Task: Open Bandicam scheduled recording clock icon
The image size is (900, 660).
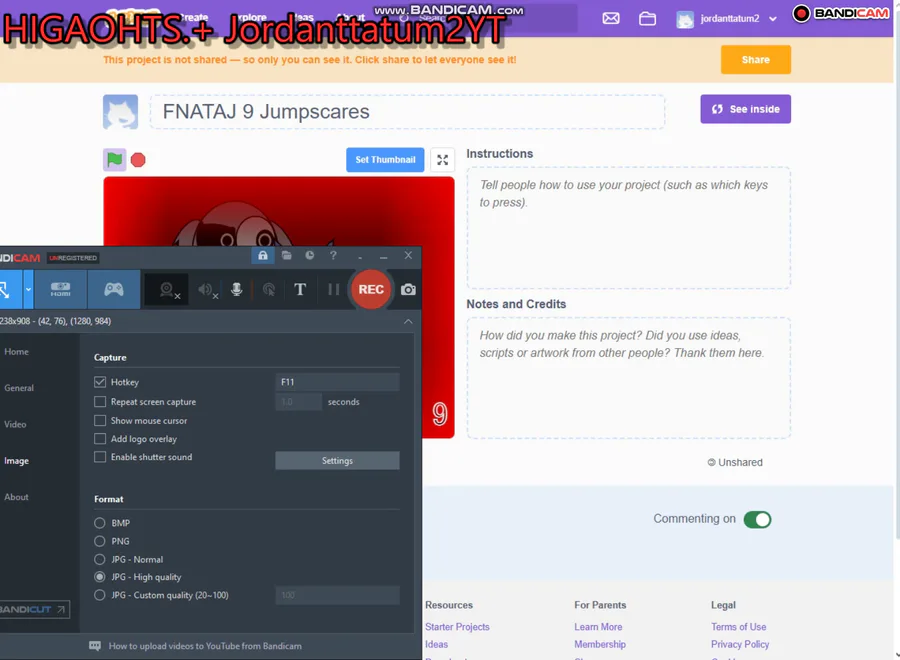Action: coord(309,255)
